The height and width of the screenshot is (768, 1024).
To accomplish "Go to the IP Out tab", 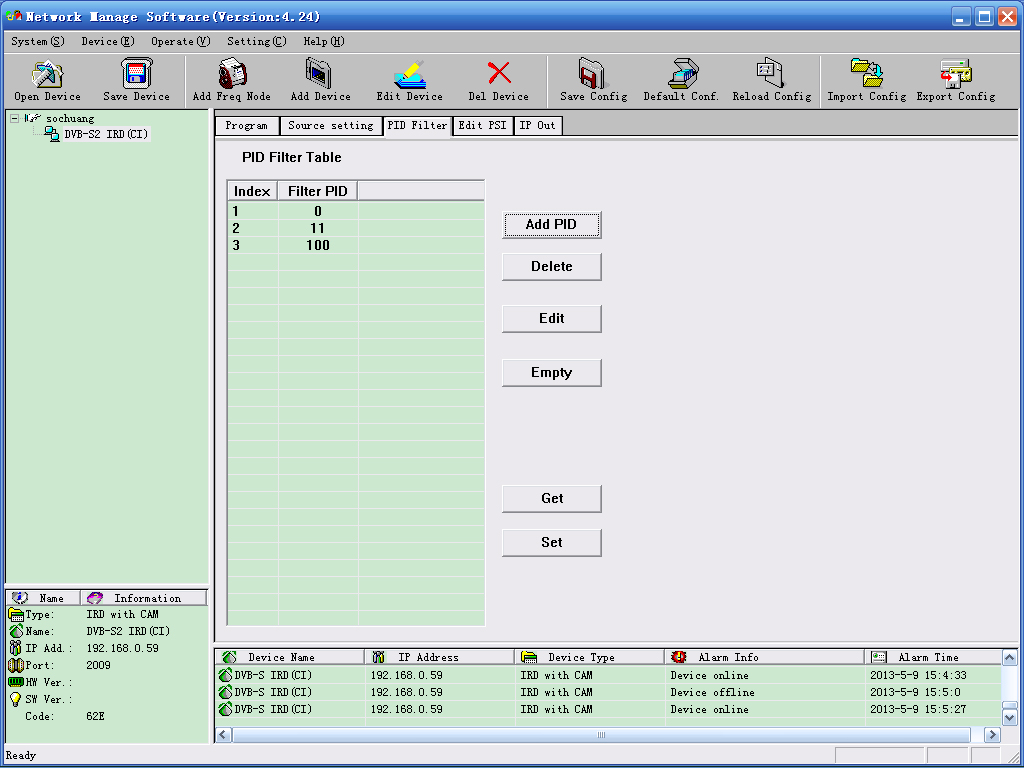I will (x=537, y=125).
